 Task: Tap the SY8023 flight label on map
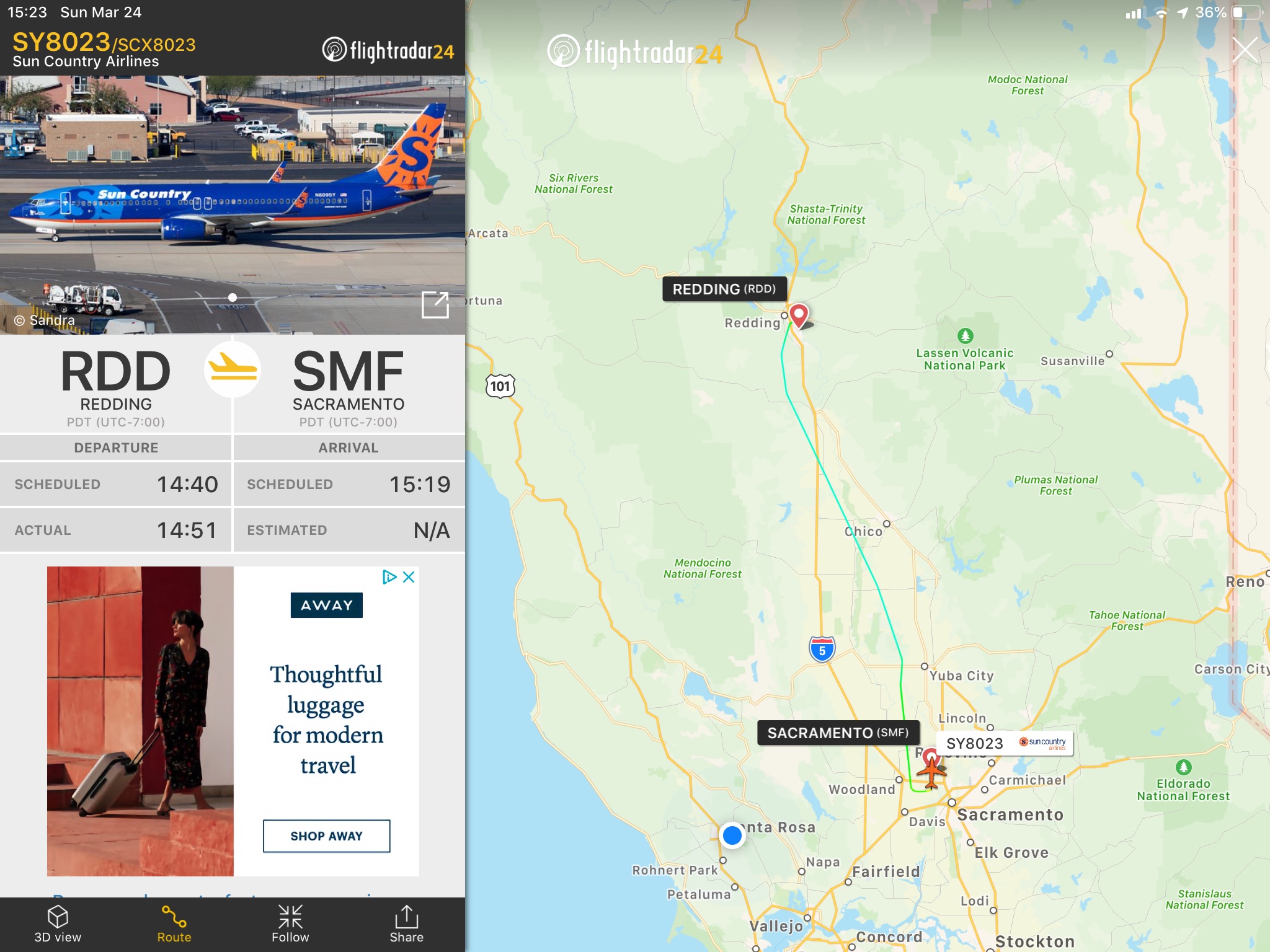pos(1004,743)
